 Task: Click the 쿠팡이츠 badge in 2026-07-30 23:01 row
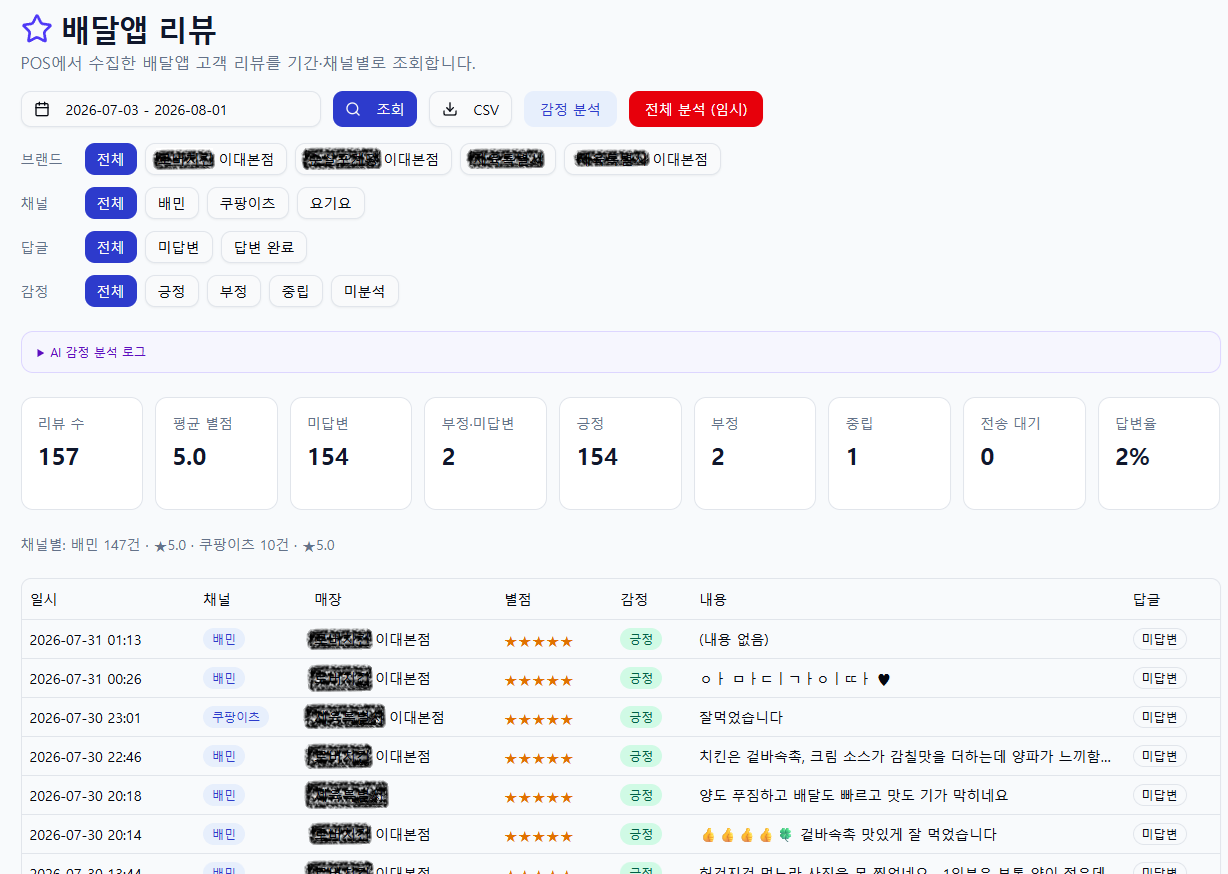236,717
